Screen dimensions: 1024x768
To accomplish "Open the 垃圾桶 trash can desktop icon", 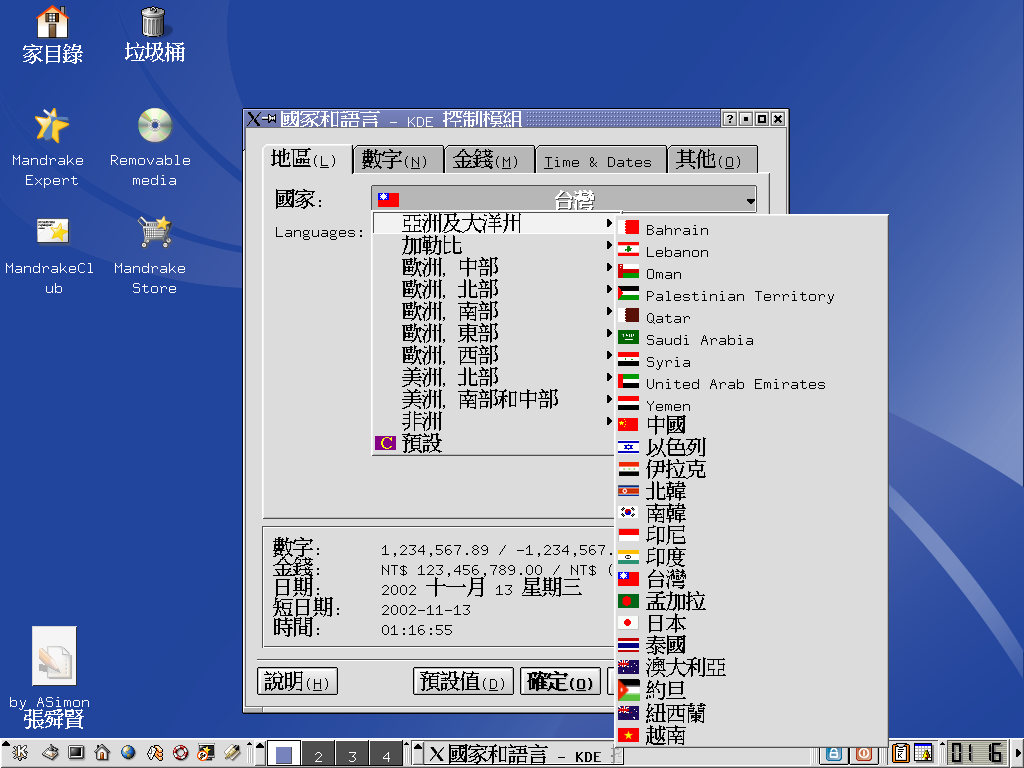I will [154, 35].
